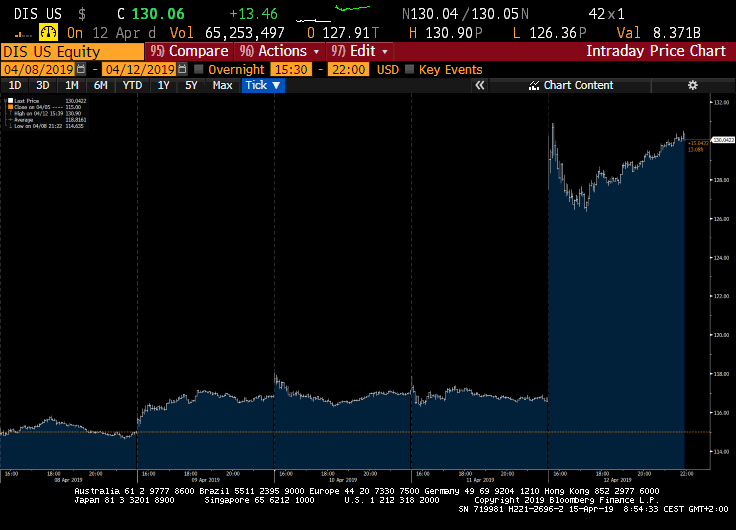This screenshot has width=736, height=530.
Task: Expand the 96) Actions dropdown menu
Action: [x=279, y=51]
